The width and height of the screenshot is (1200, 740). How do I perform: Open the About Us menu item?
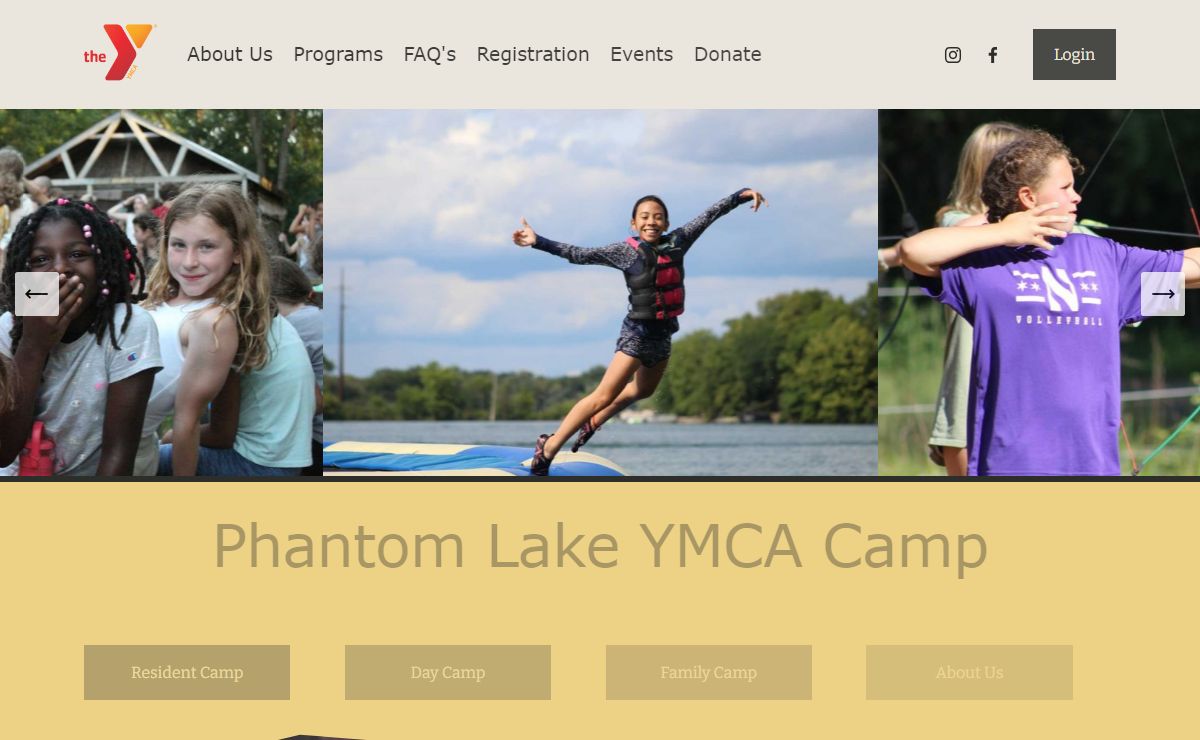click(x=230, y=54)
